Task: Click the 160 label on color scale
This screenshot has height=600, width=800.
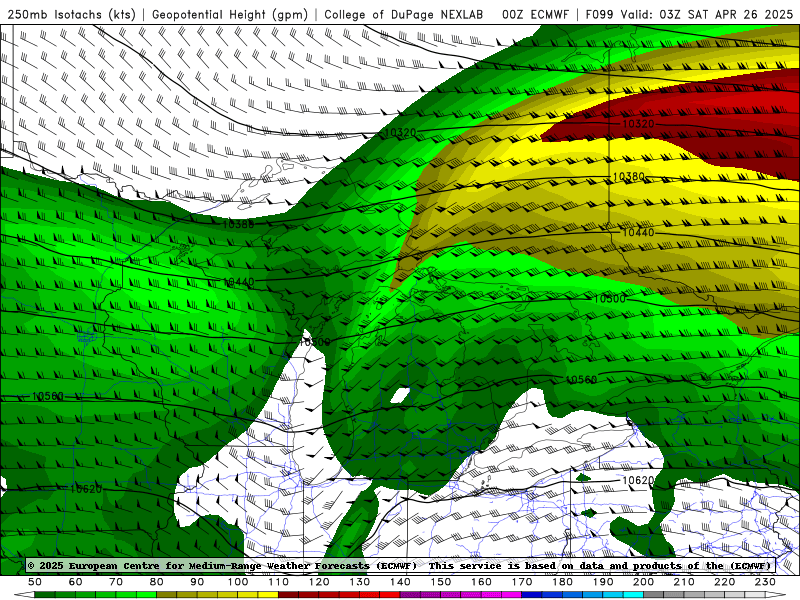Action: [481, 582]
